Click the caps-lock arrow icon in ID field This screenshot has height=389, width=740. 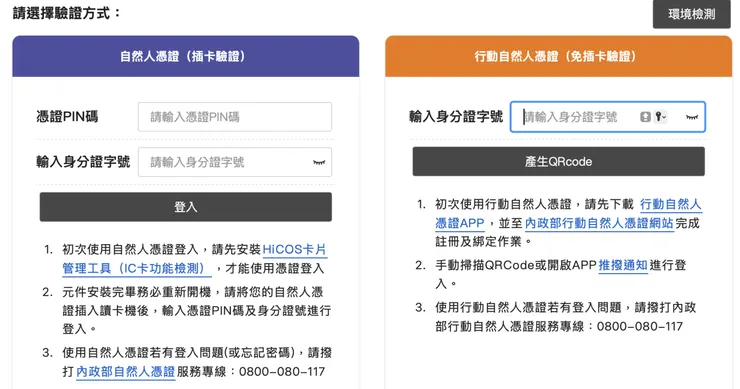(645, 117)
